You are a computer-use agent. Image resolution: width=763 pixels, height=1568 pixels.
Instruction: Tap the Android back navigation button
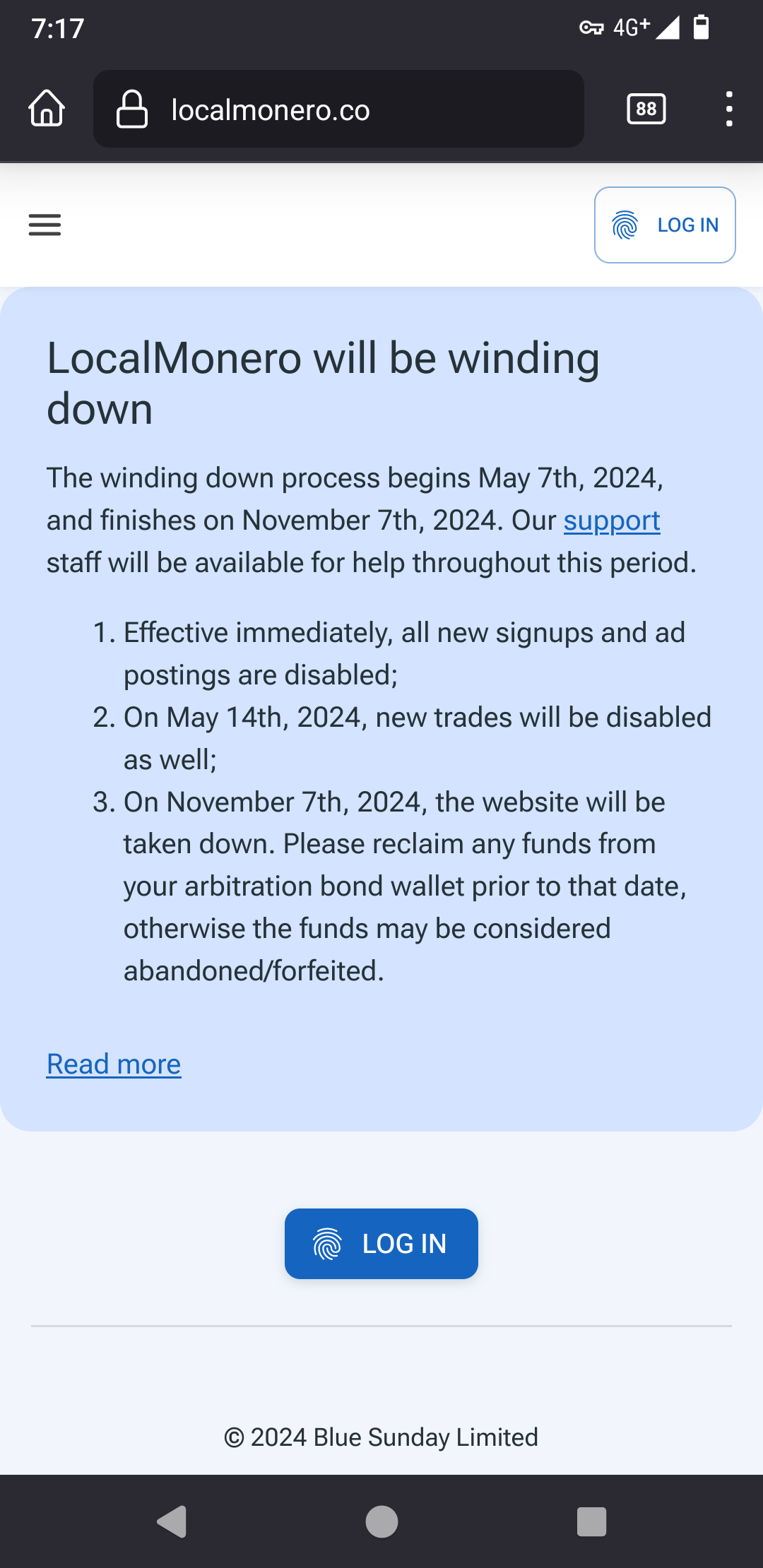coord(172,1521)
